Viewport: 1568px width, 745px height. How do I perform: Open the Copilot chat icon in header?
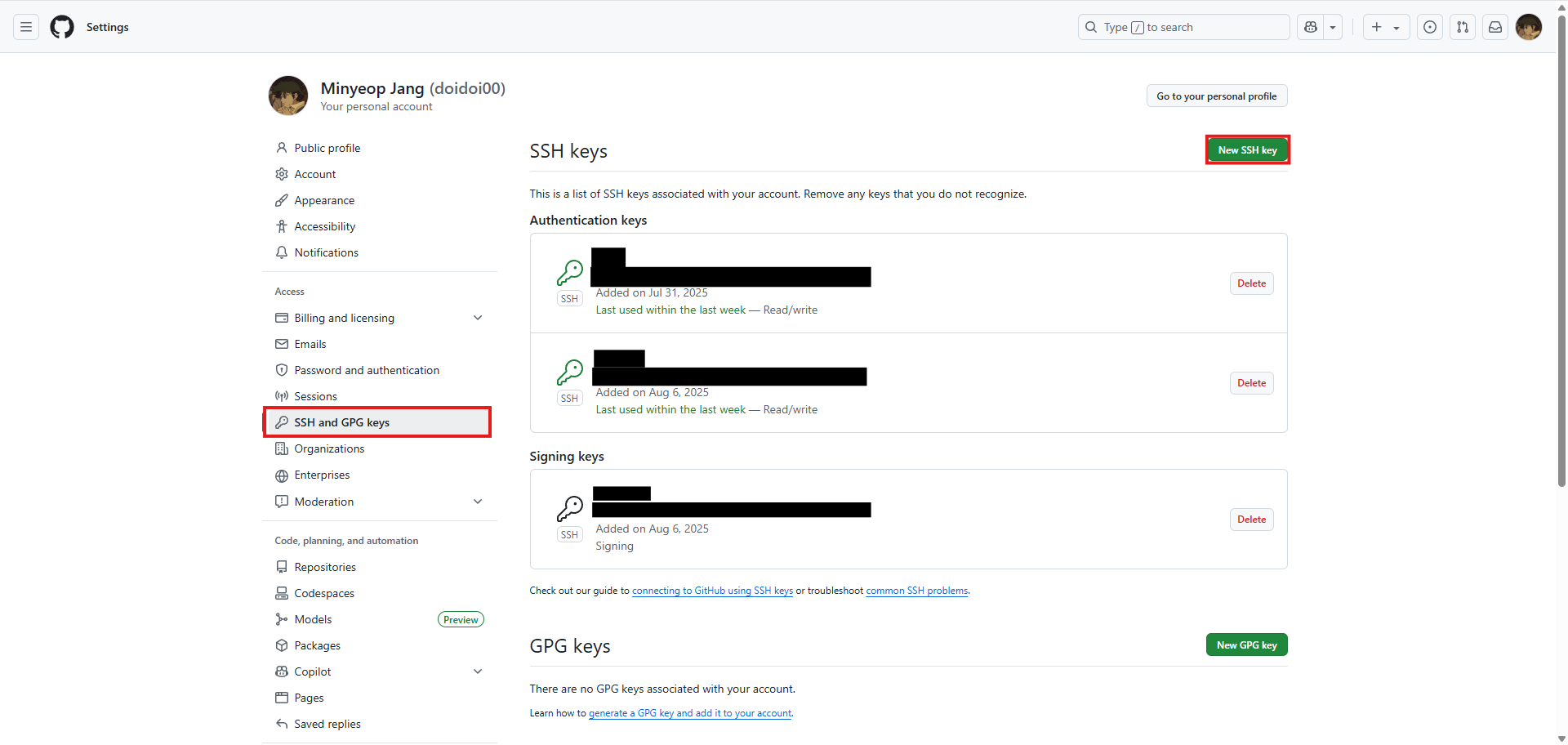(x=1311, y=27)
